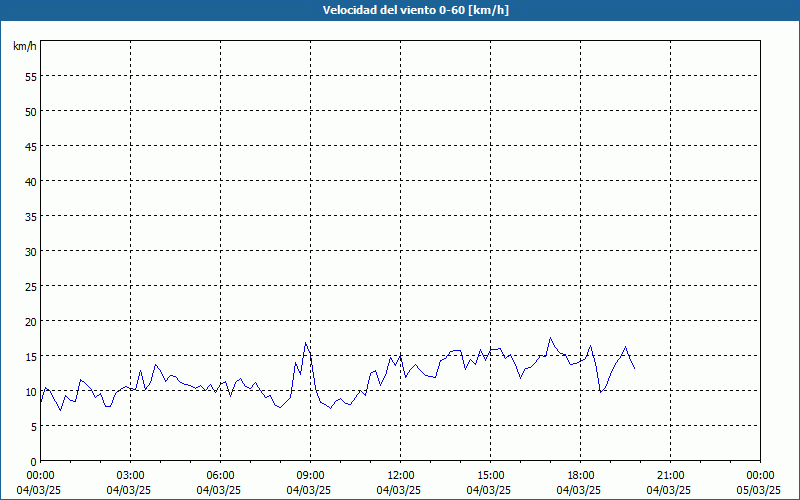Select the y-axis value "10"
This screenshot has width=800, height=500.
pos(31,391)
